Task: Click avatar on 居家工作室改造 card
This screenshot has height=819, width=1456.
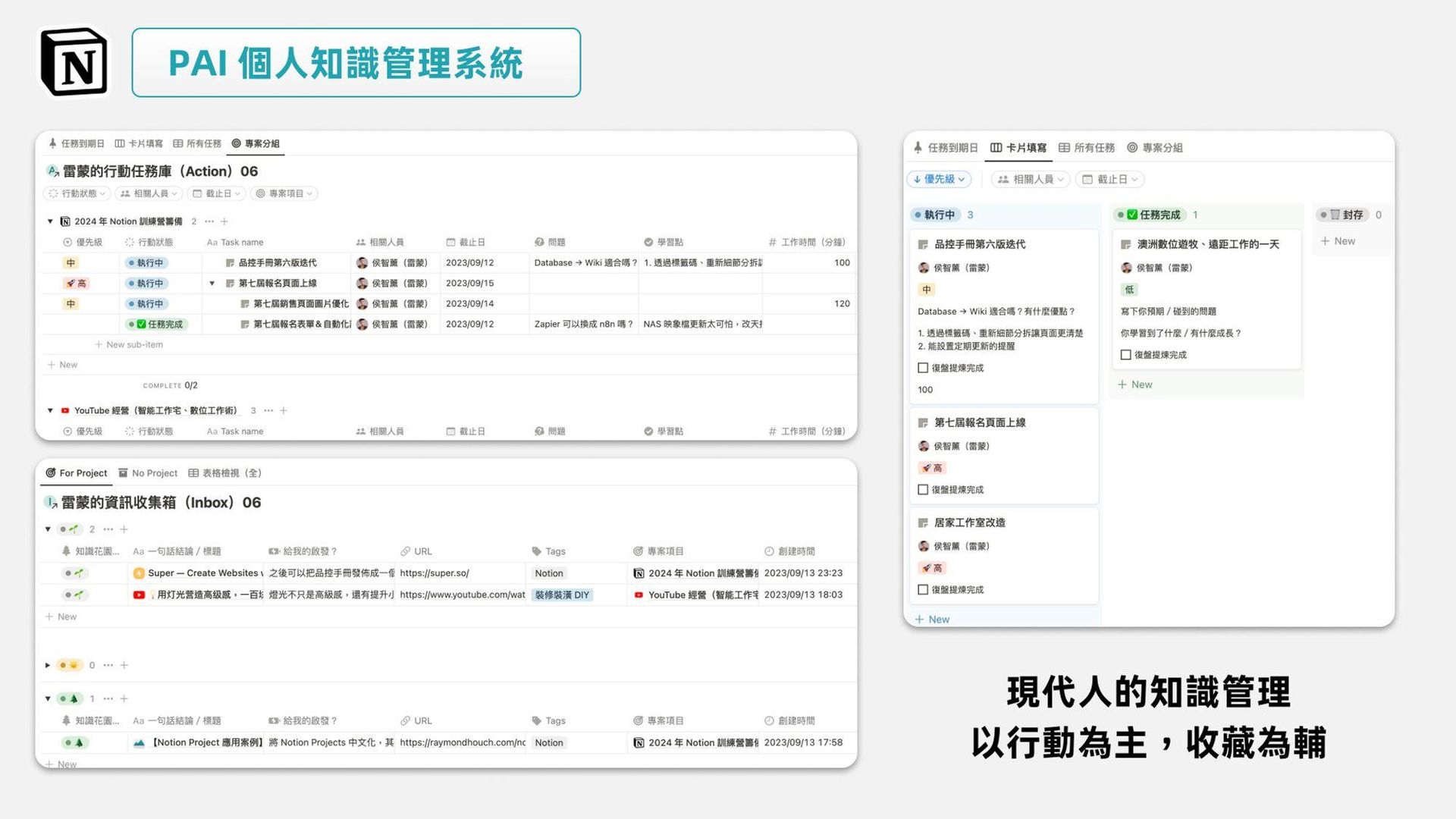Action: [x=924, y=546]
